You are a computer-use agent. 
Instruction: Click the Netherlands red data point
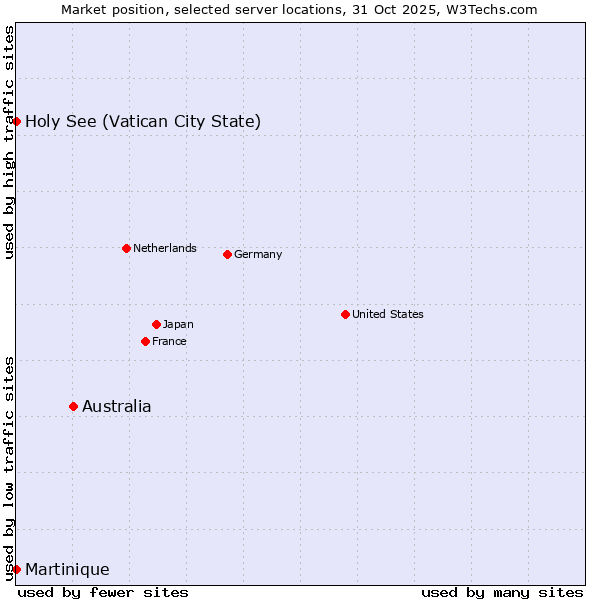(126, 248)
